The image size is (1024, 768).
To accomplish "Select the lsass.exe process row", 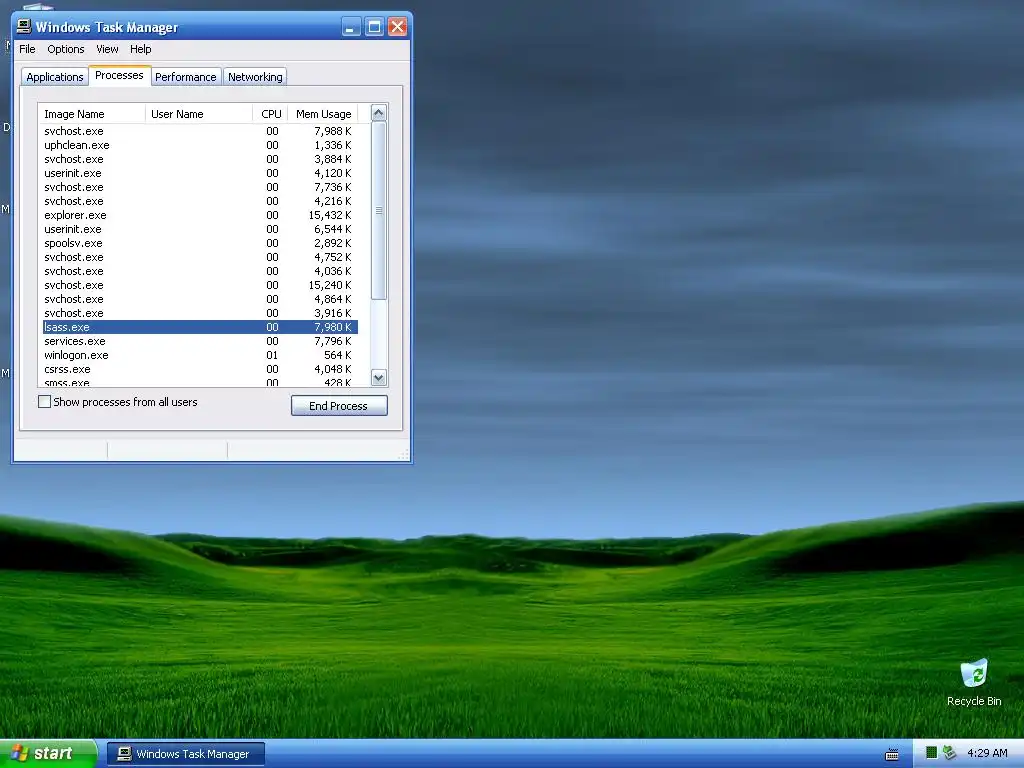I will pos(200,327).
